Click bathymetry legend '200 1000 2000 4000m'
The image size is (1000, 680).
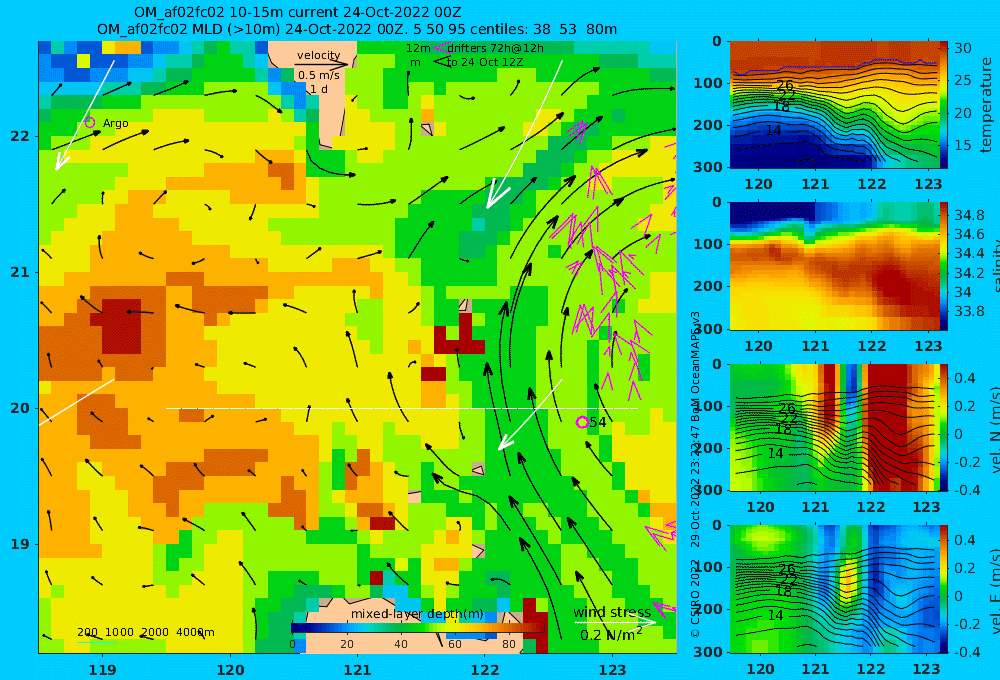click(145, 632)
